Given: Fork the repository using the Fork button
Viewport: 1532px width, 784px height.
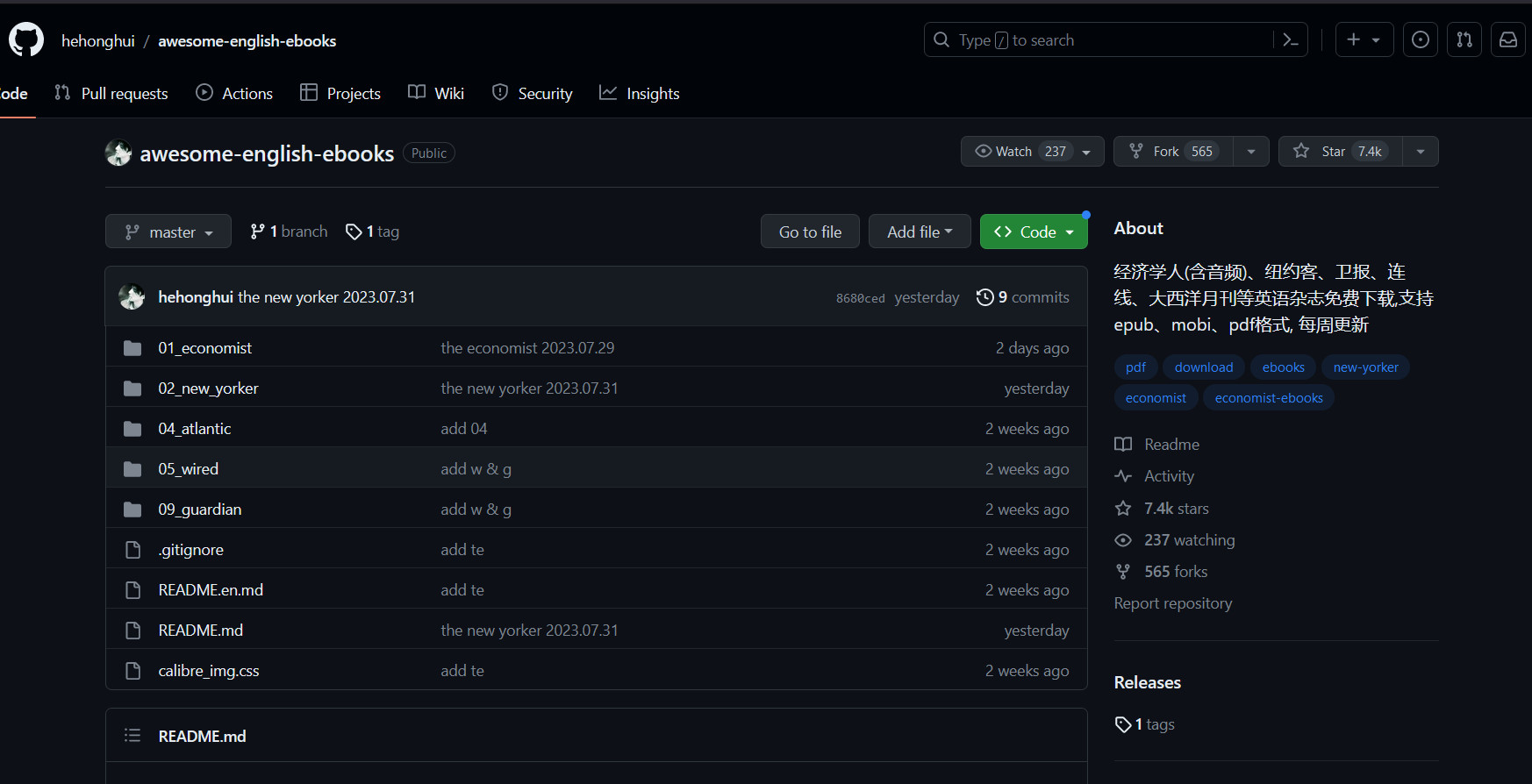Looking at the screenshot, I should (1173, 152).
